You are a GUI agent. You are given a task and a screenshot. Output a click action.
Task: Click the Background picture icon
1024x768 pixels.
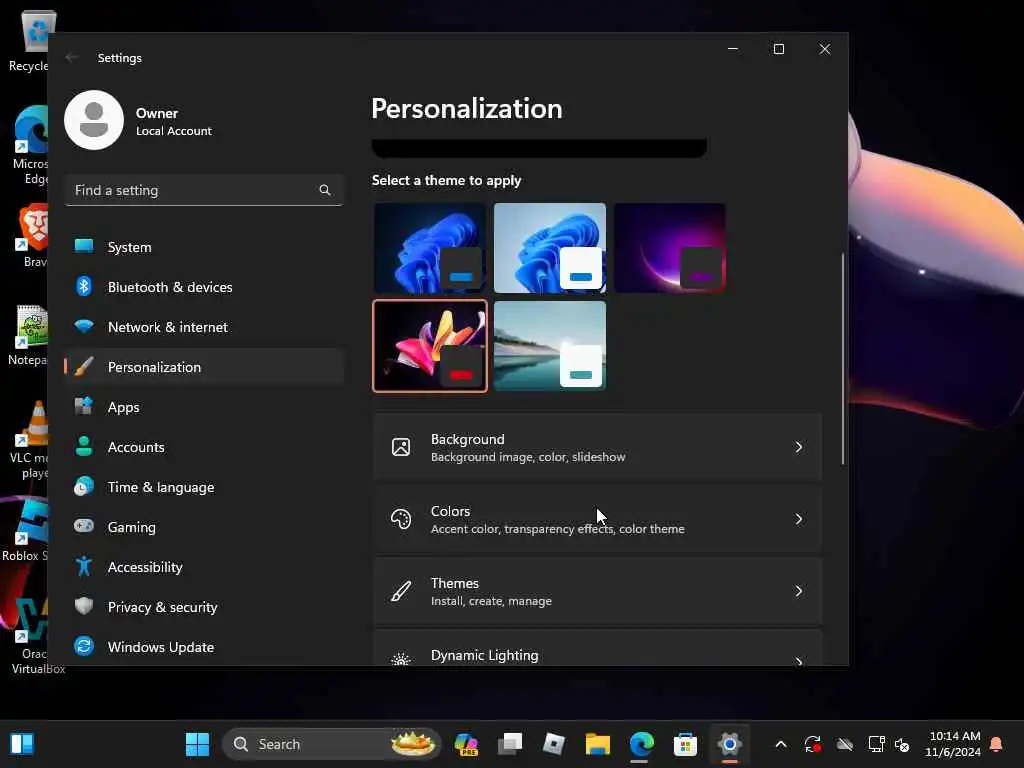click(401, 447)
